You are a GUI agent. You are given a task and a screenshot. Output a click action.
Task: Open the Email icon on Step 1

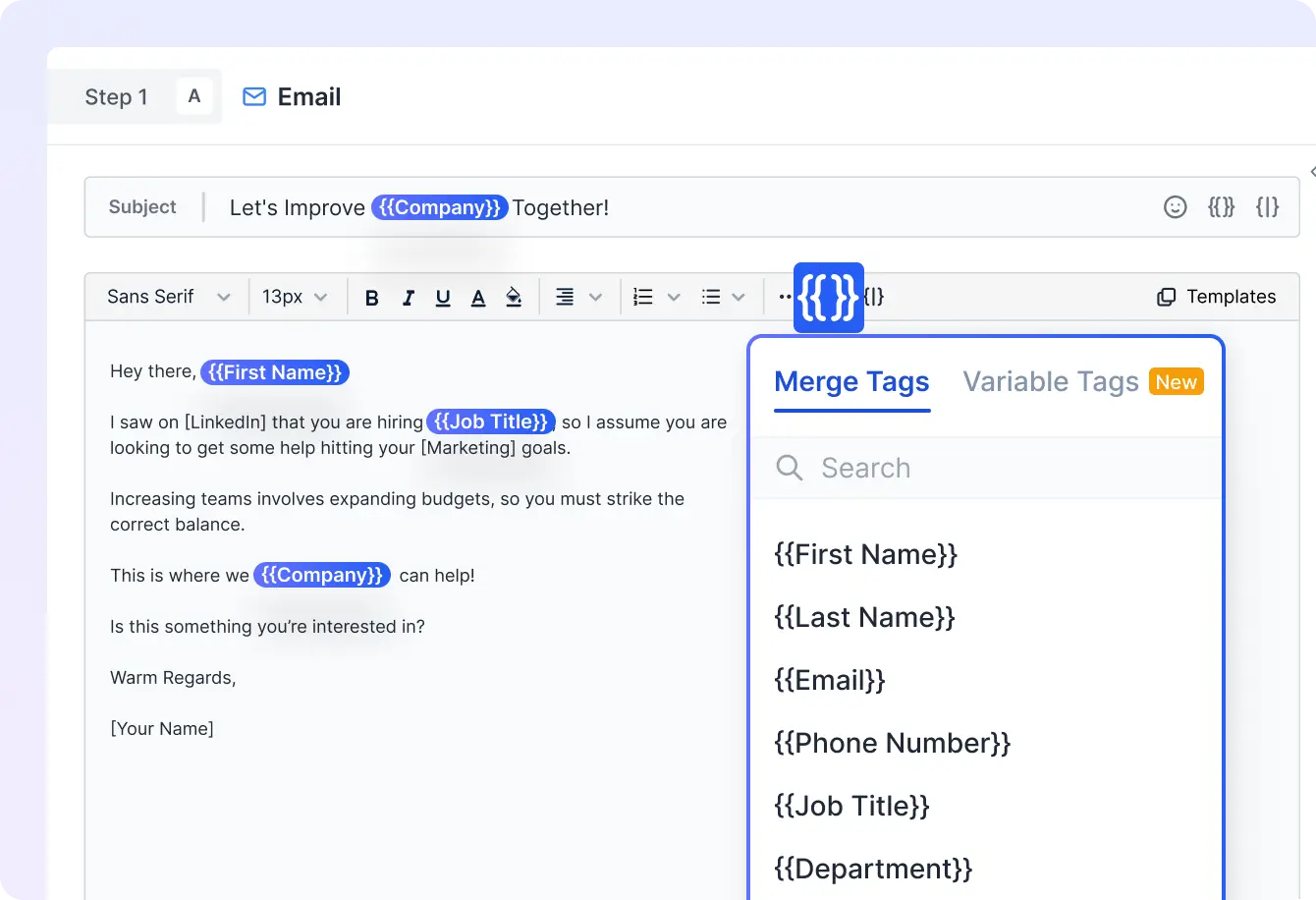pyautogui.click(x=254, y=96)
